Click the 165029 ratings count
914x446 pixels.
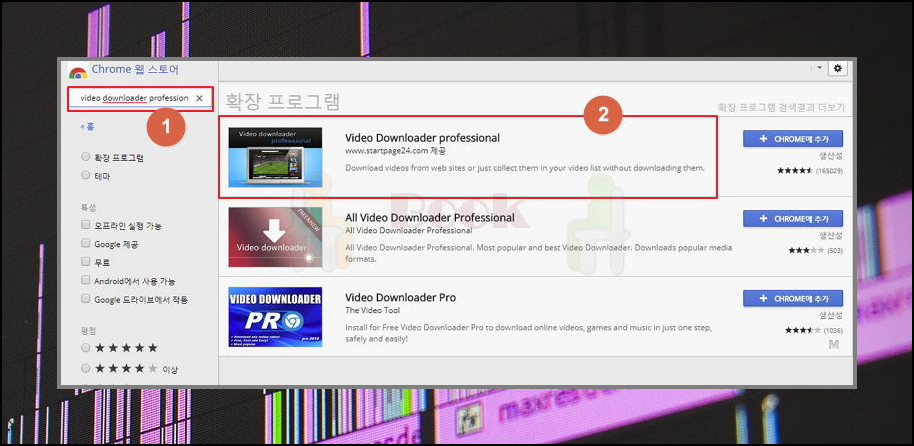829,171
